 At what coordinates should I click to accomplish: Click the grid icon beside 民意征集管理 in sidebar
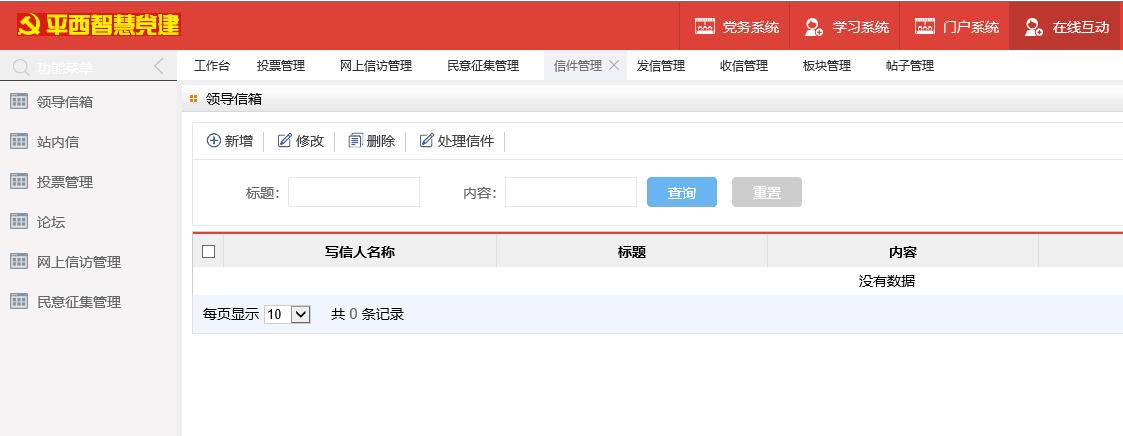19,302
